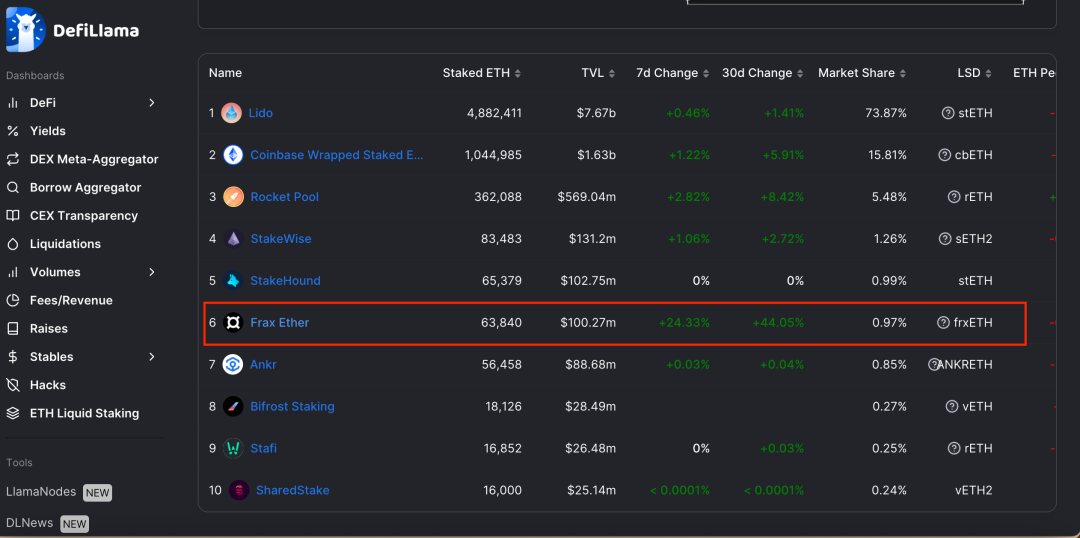Open the Rocket Pool protocol link
The width and height of the screenshot is (1080, 538).
pyautogui.click(x=284, y=197)
